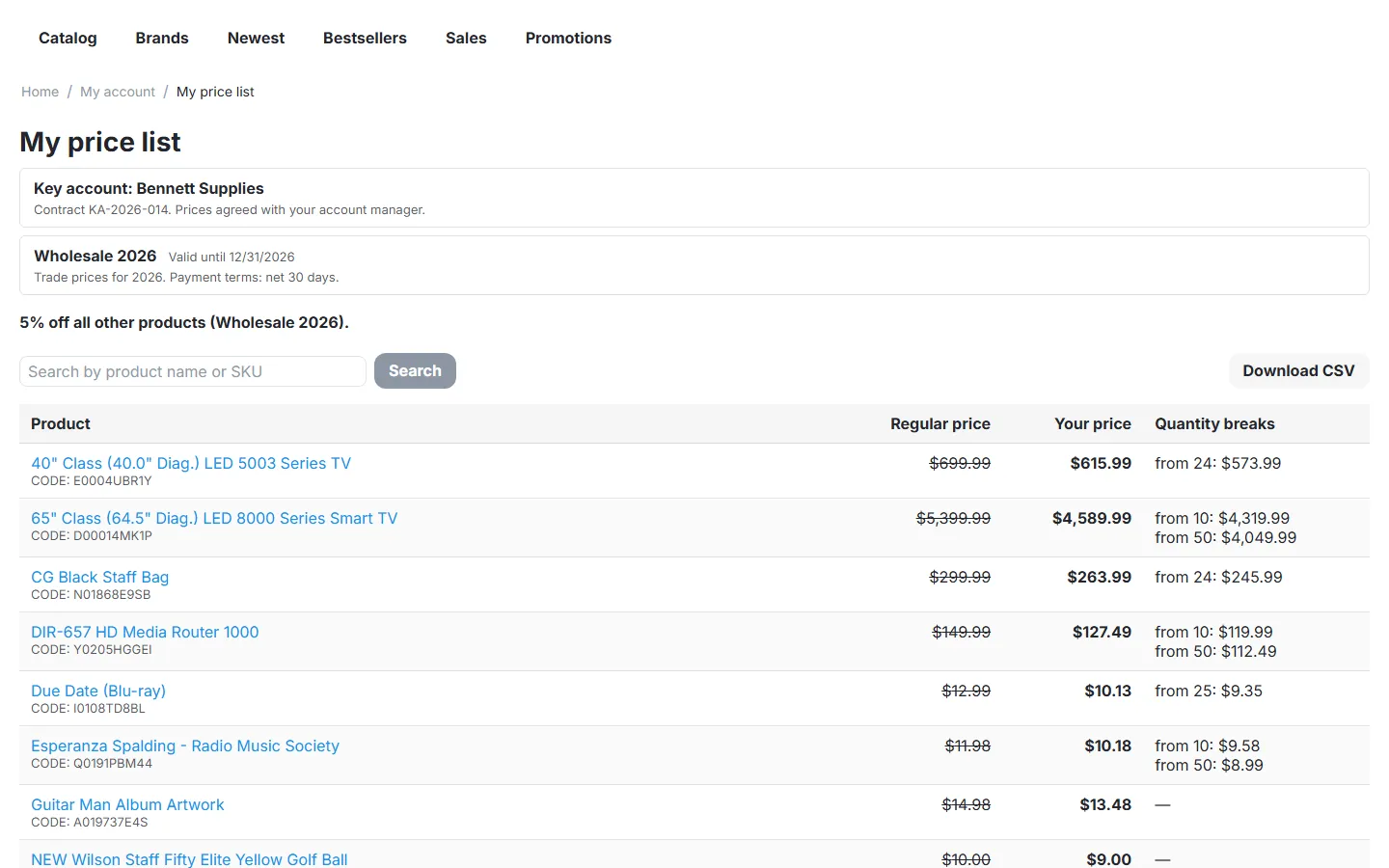Go to the Brands page
1389x868 pixels.
[162, 38]
